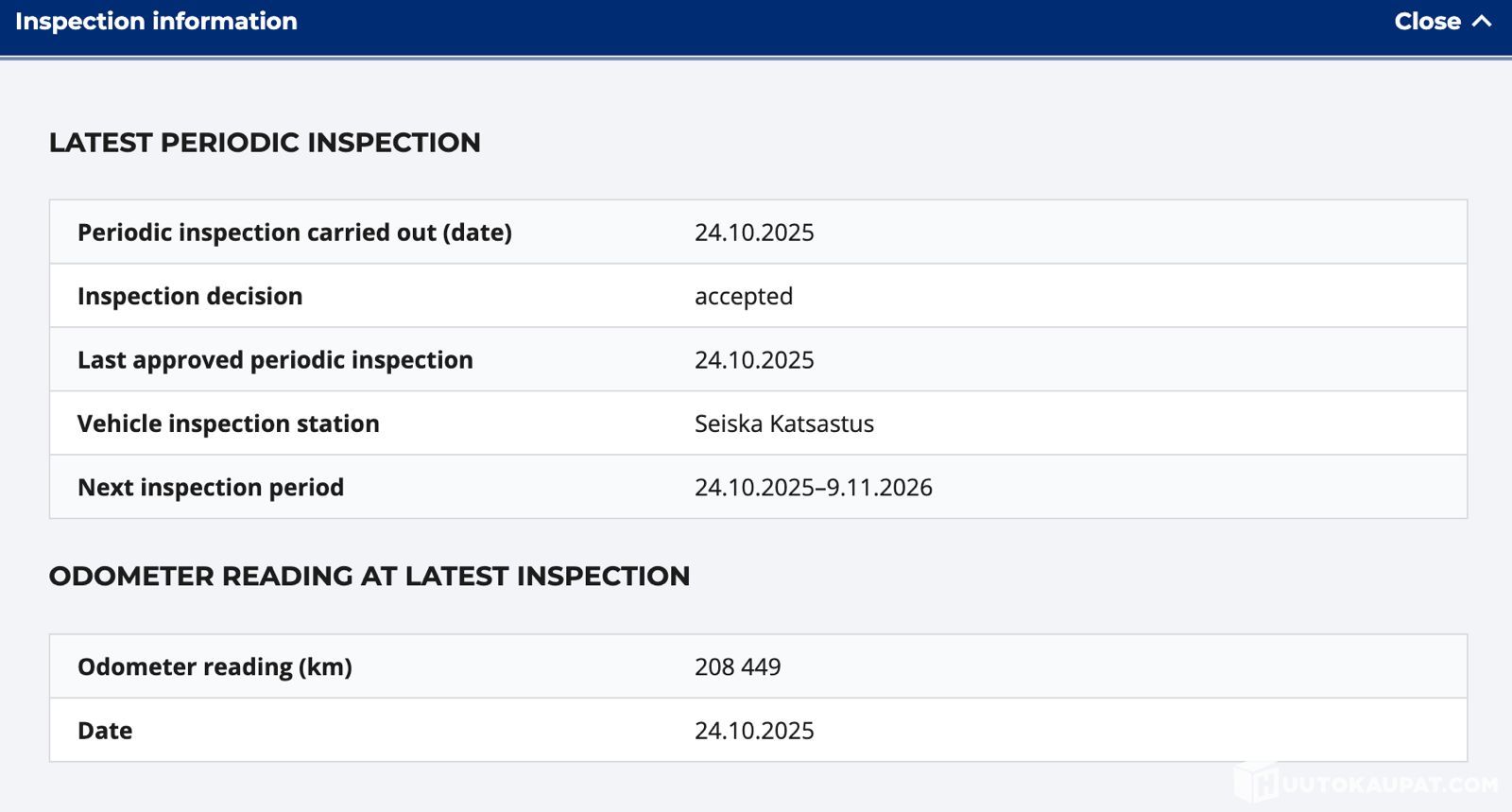Click the Latest Periodic Inspection heading
1512x812 pixels.
click(265, 143)
